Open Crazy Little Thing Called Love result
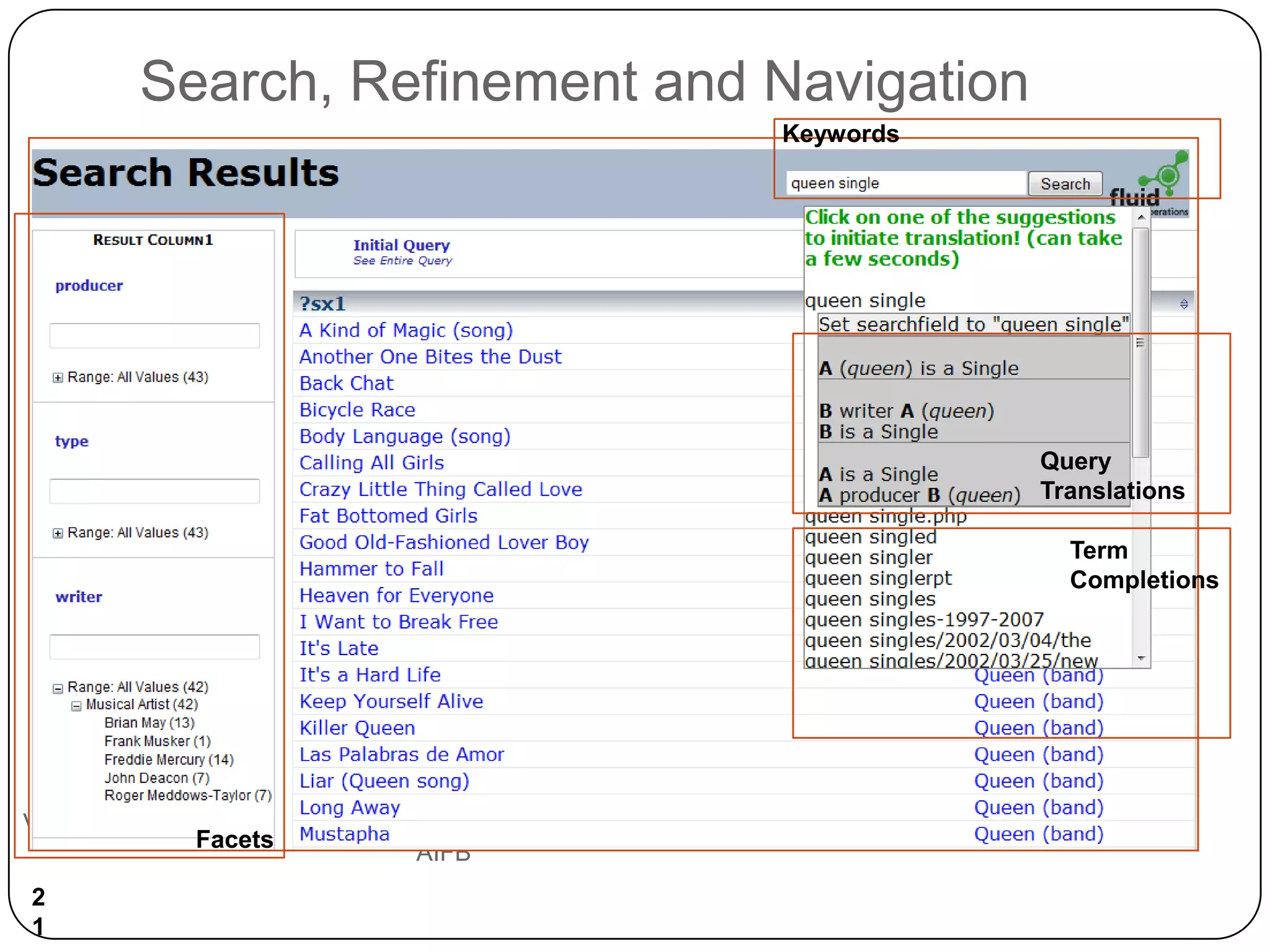1270x952 pixels. 441,490
